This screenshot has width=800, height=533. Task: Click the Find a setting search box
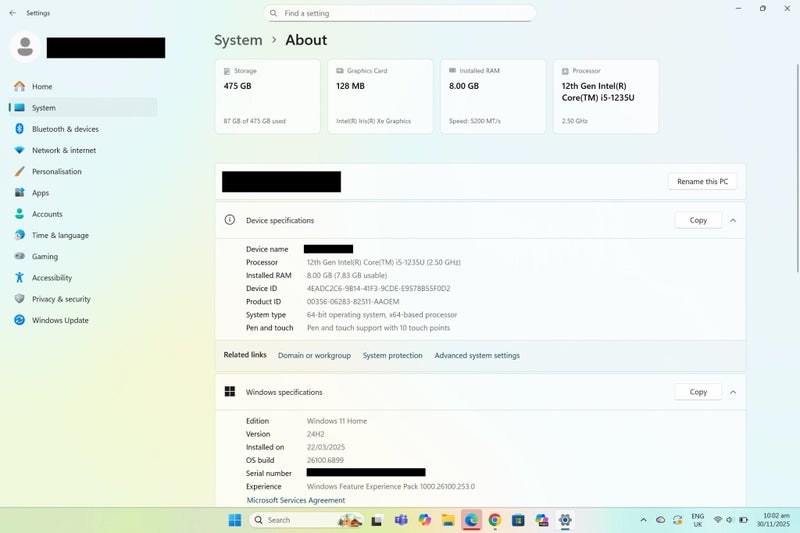(400, 14)
